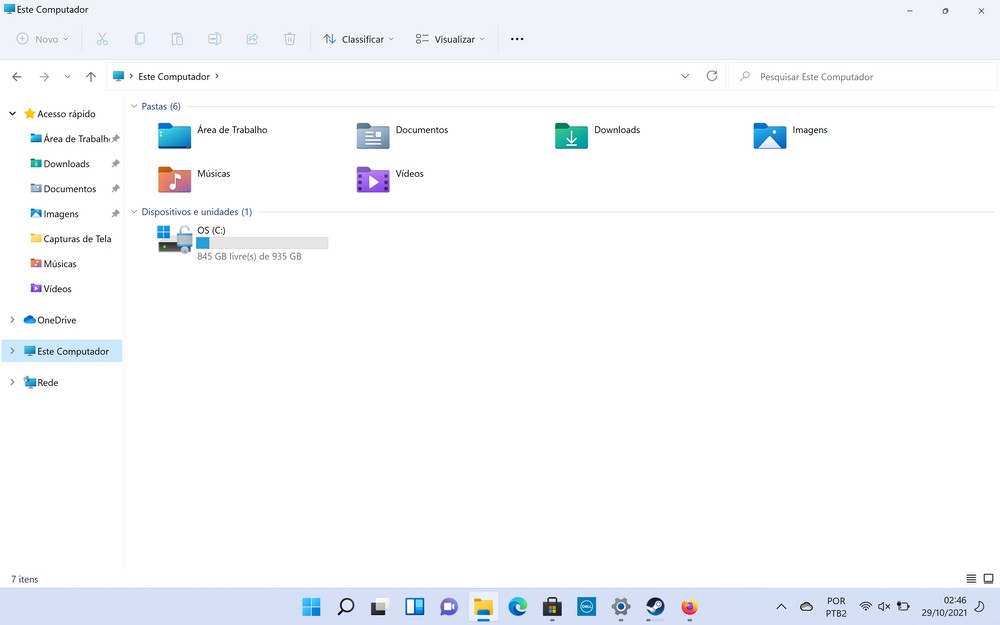Click the Pesquisar Este Computador search field
The width and height of the screenshot is (1000, 625).
coord(865,76)
